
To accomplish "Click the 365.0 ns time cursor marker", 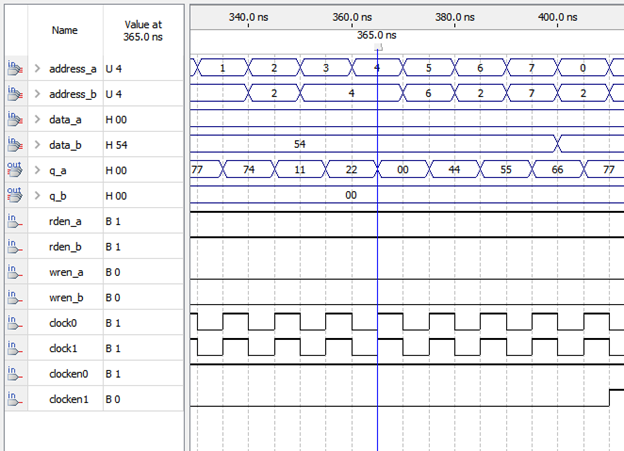I will (377, 35).
